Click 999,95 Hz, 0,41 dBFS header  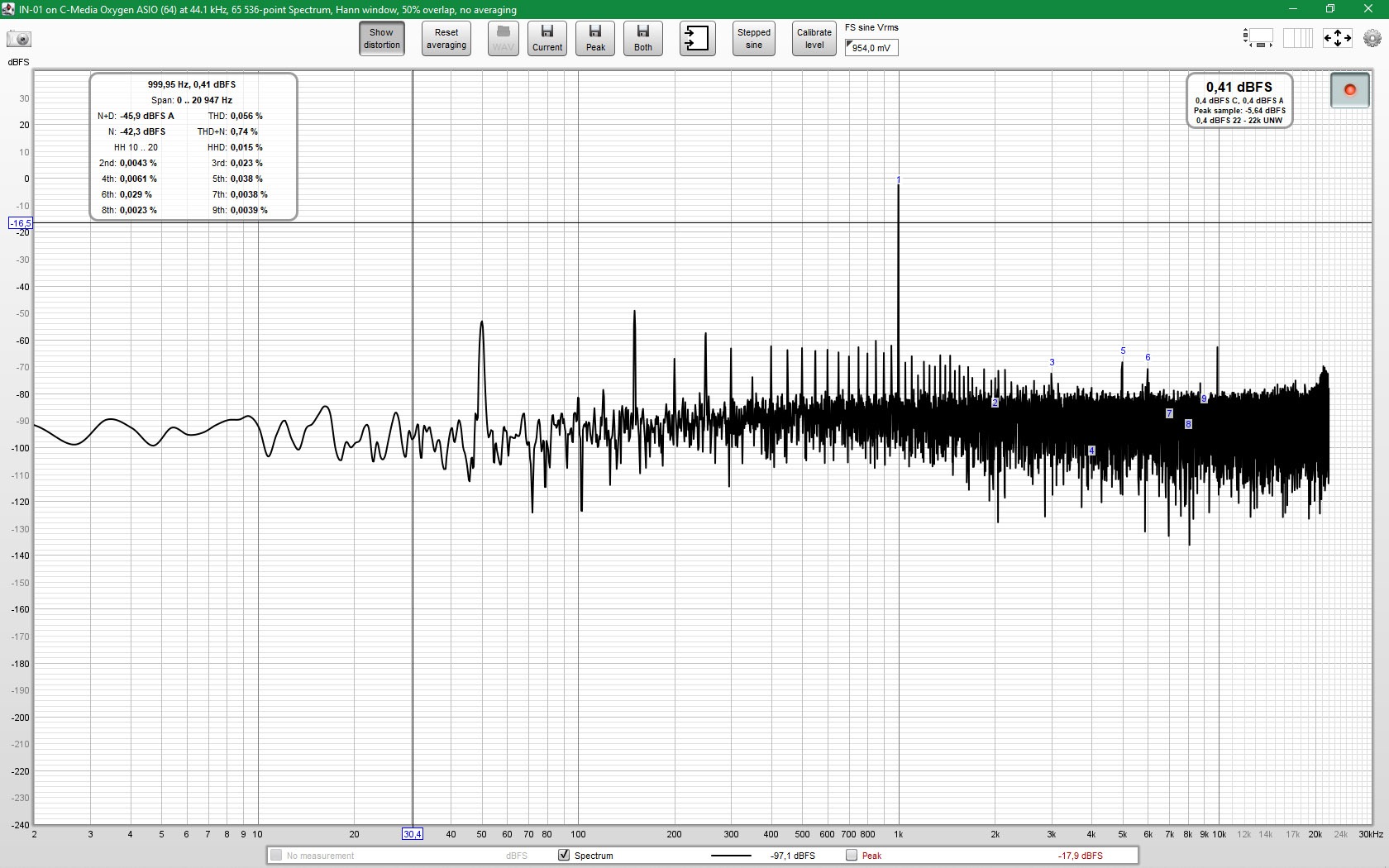click(192, 84)
